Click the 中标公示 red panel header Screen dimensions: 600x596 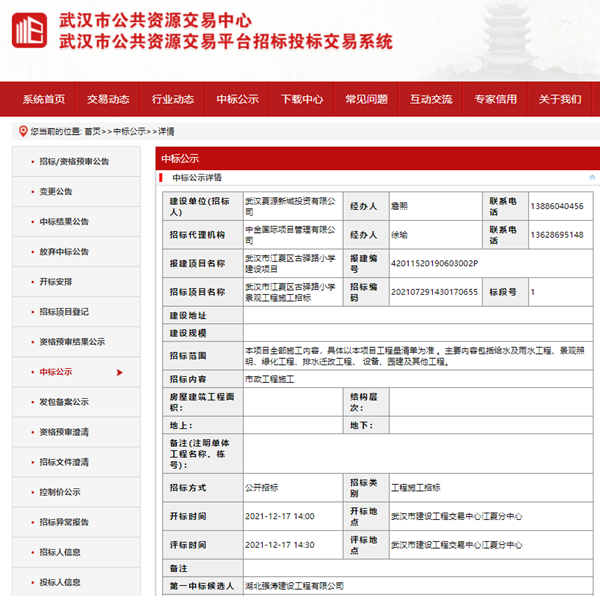tap(377, 158)
